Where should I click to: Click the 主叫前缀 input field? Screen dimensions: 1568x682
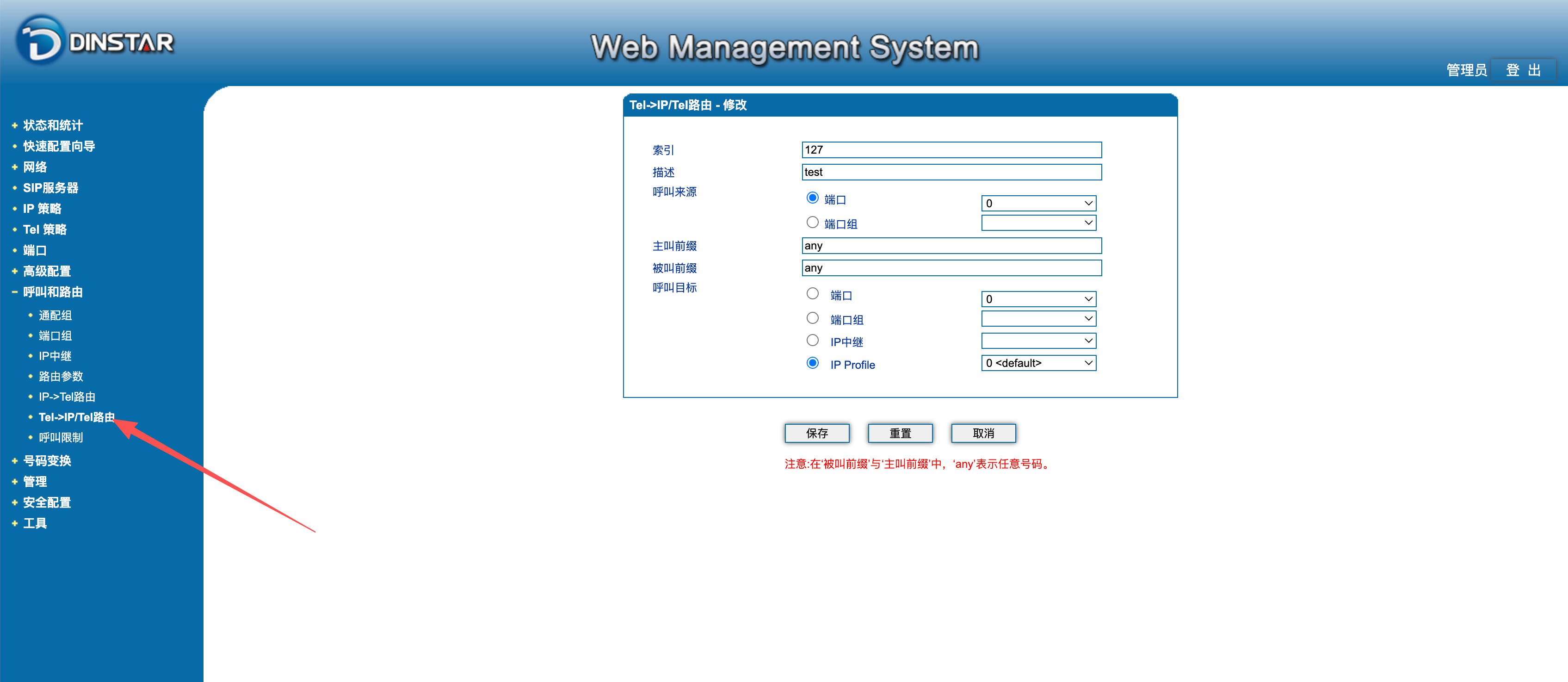951,246
